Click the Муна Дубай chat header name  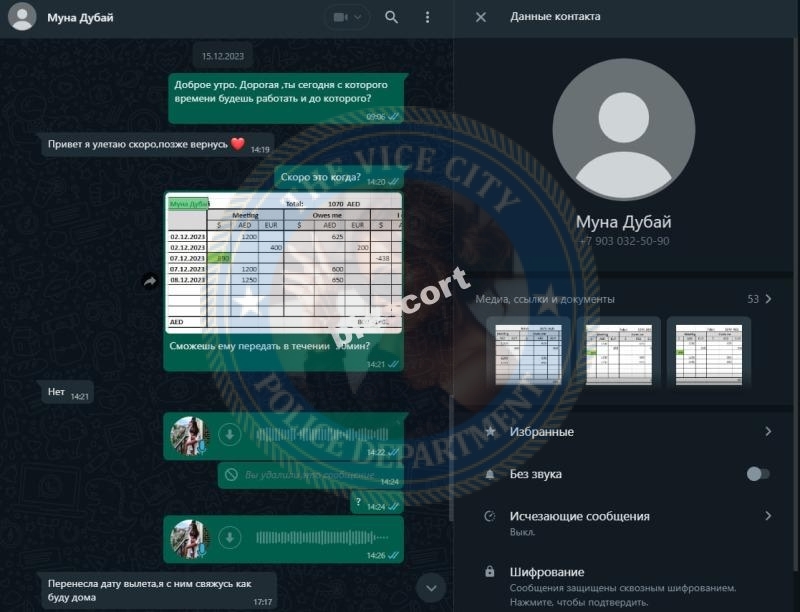pos(80,18)
